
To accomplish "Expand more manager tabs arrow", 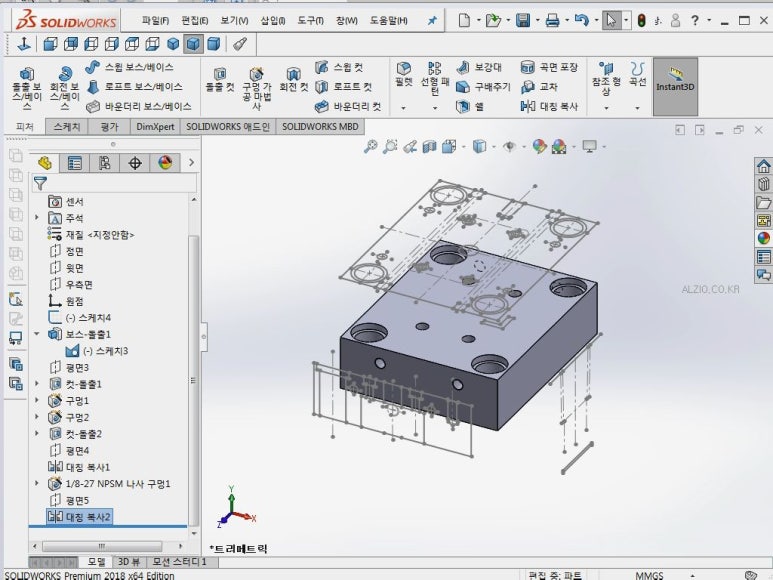I will click(x=191, y=163).
